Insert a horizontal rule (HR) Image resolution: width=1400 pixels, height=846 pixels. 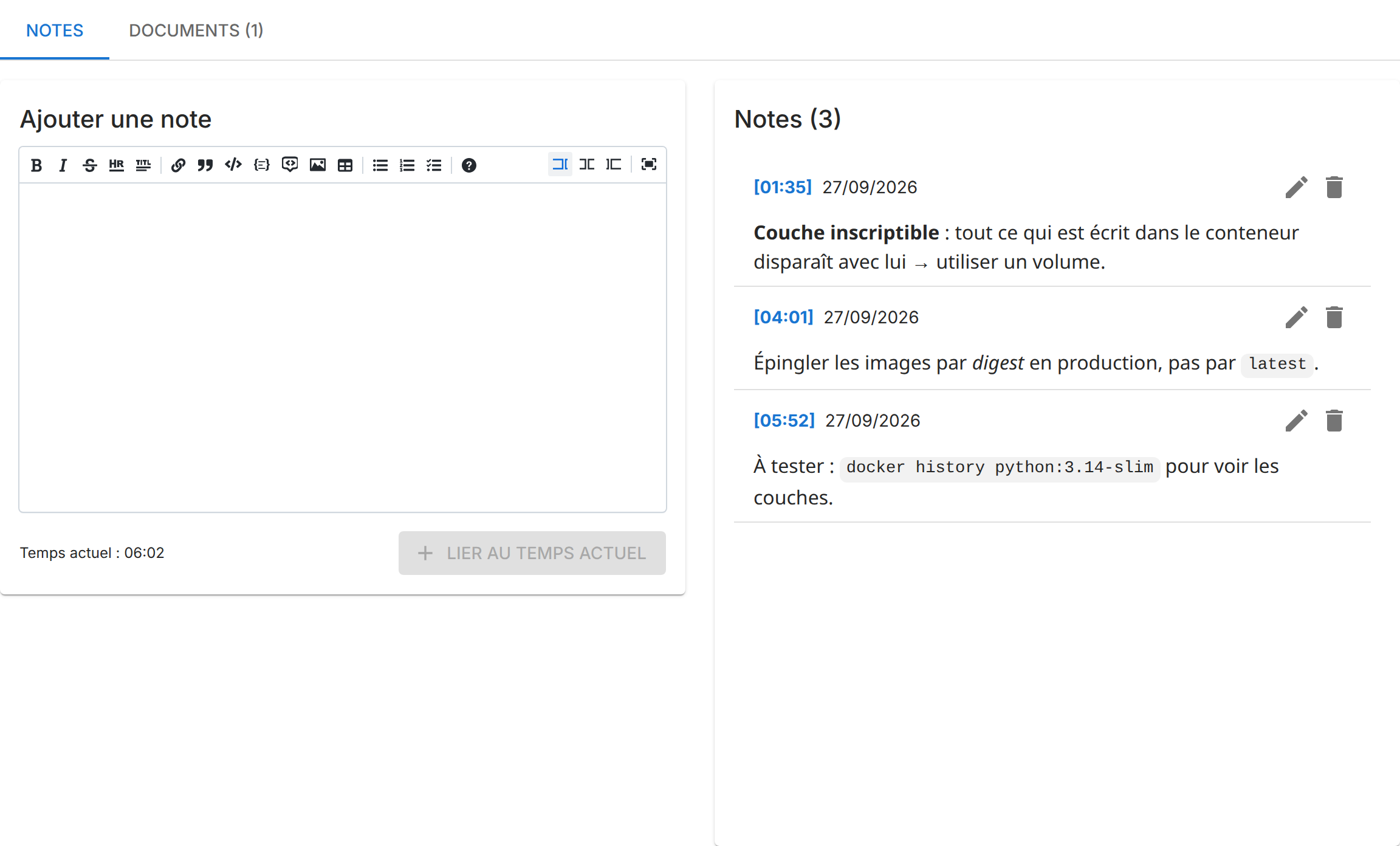(117, 165)
